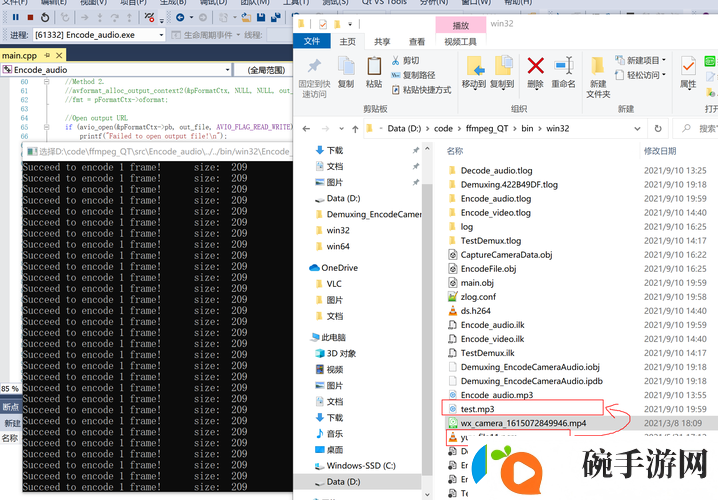Collapse the code block at line 65
The width and height of the screenshot is (718, 500).
(x=46, y=127)
